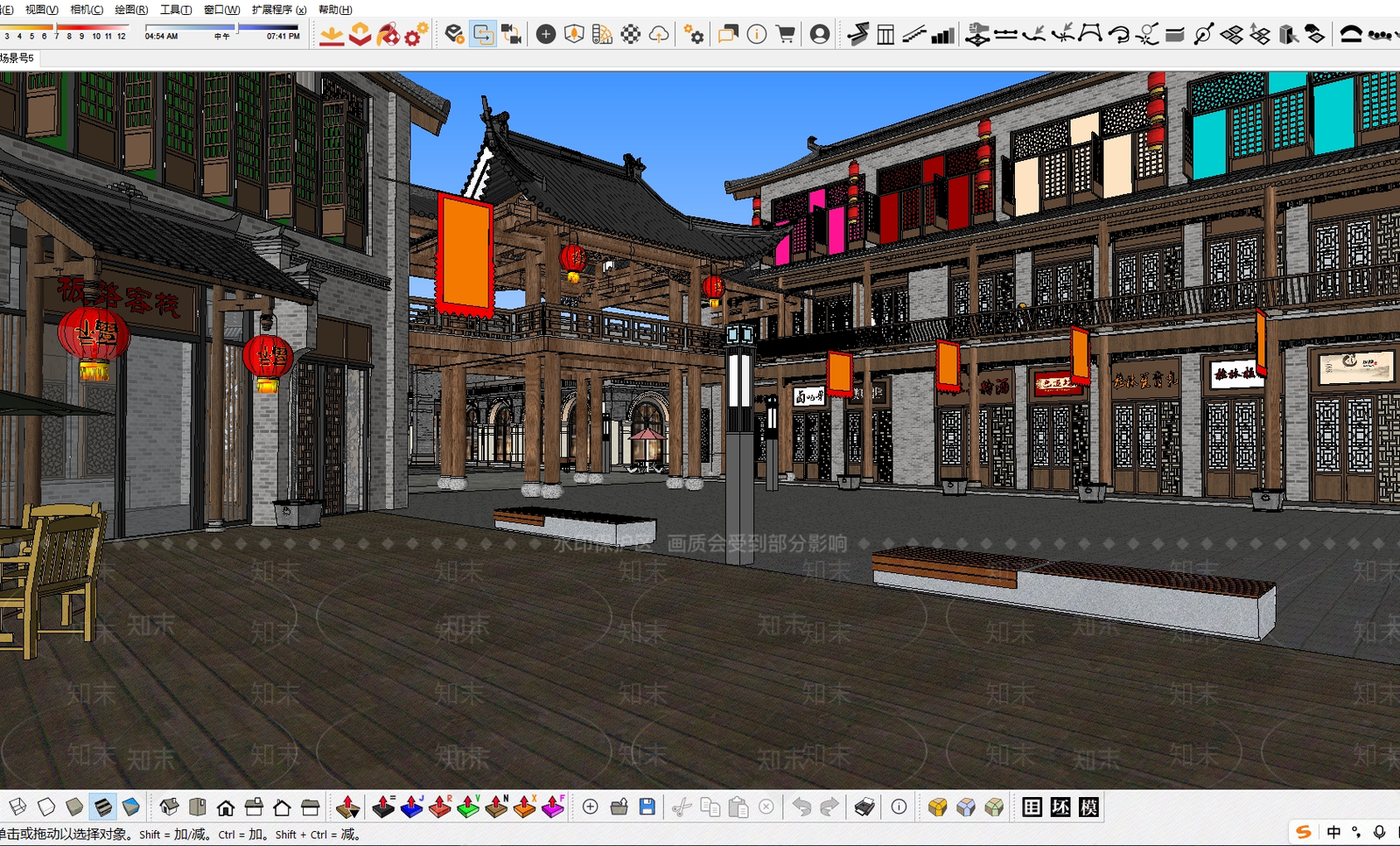
Task: Open the user account profile icon
Action: coord(820,34)
